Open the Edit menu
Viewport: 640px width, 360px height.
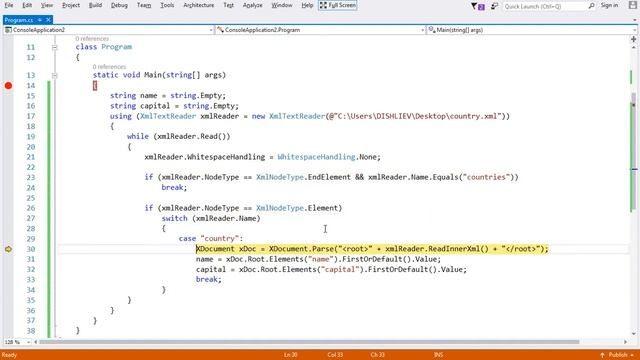(27, 5)
